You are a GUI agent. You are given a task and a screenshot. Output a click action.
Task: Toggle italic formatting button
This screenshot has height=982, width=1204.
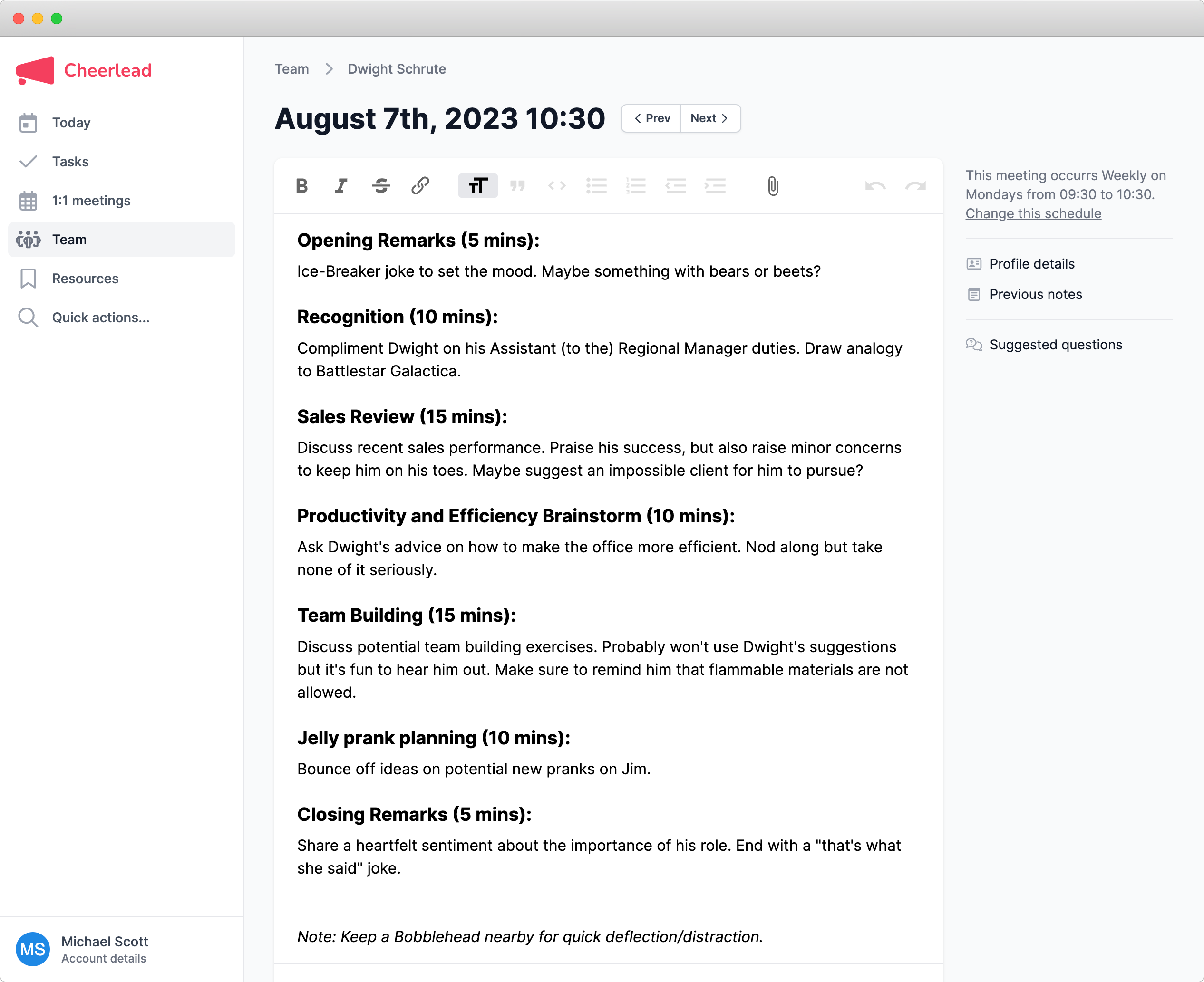[341, 185]
